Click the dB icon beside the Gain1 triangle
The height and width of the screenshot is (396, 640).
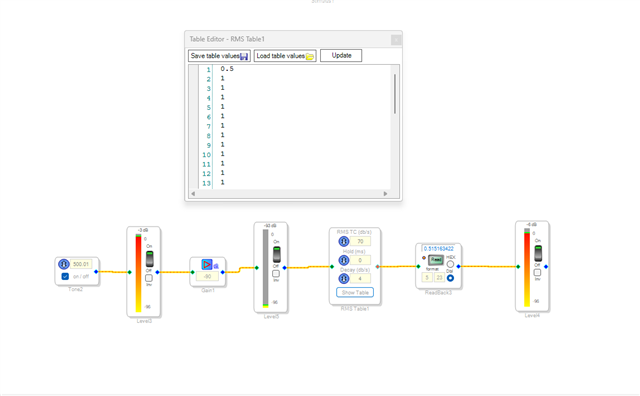[216, 266]
